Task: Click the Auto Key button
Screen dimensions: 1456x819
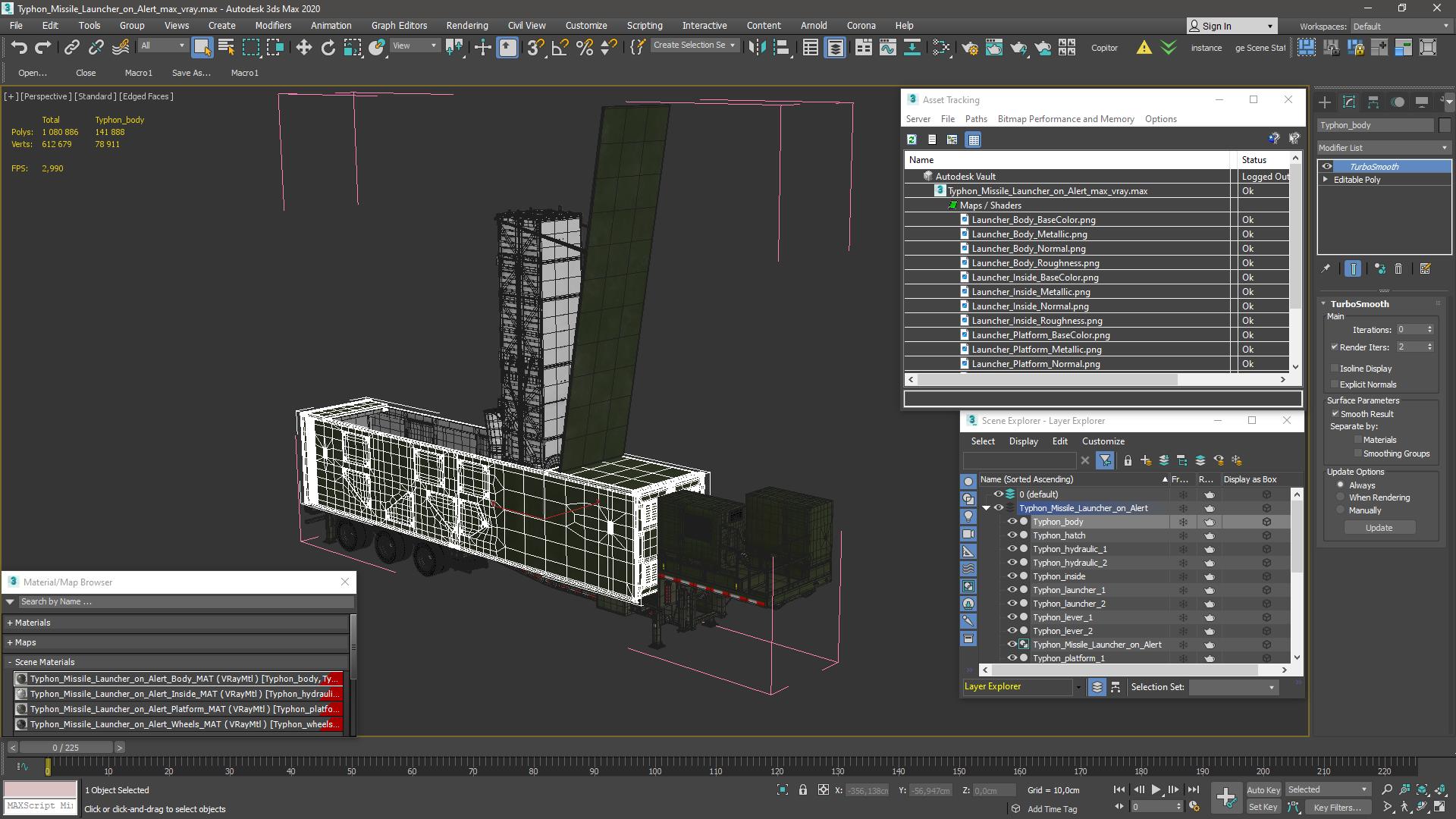Action: pyautogui.click(x=1263, y=790)
